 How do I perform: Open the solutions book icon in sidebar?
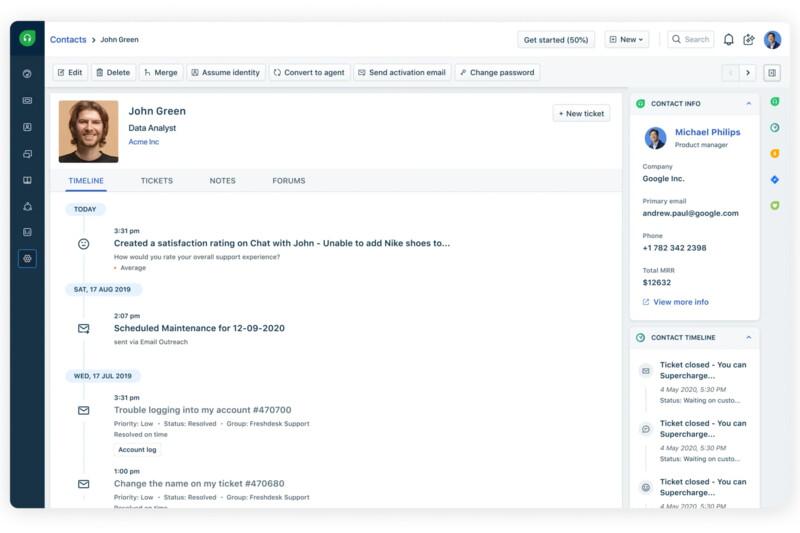click(27, 180)
